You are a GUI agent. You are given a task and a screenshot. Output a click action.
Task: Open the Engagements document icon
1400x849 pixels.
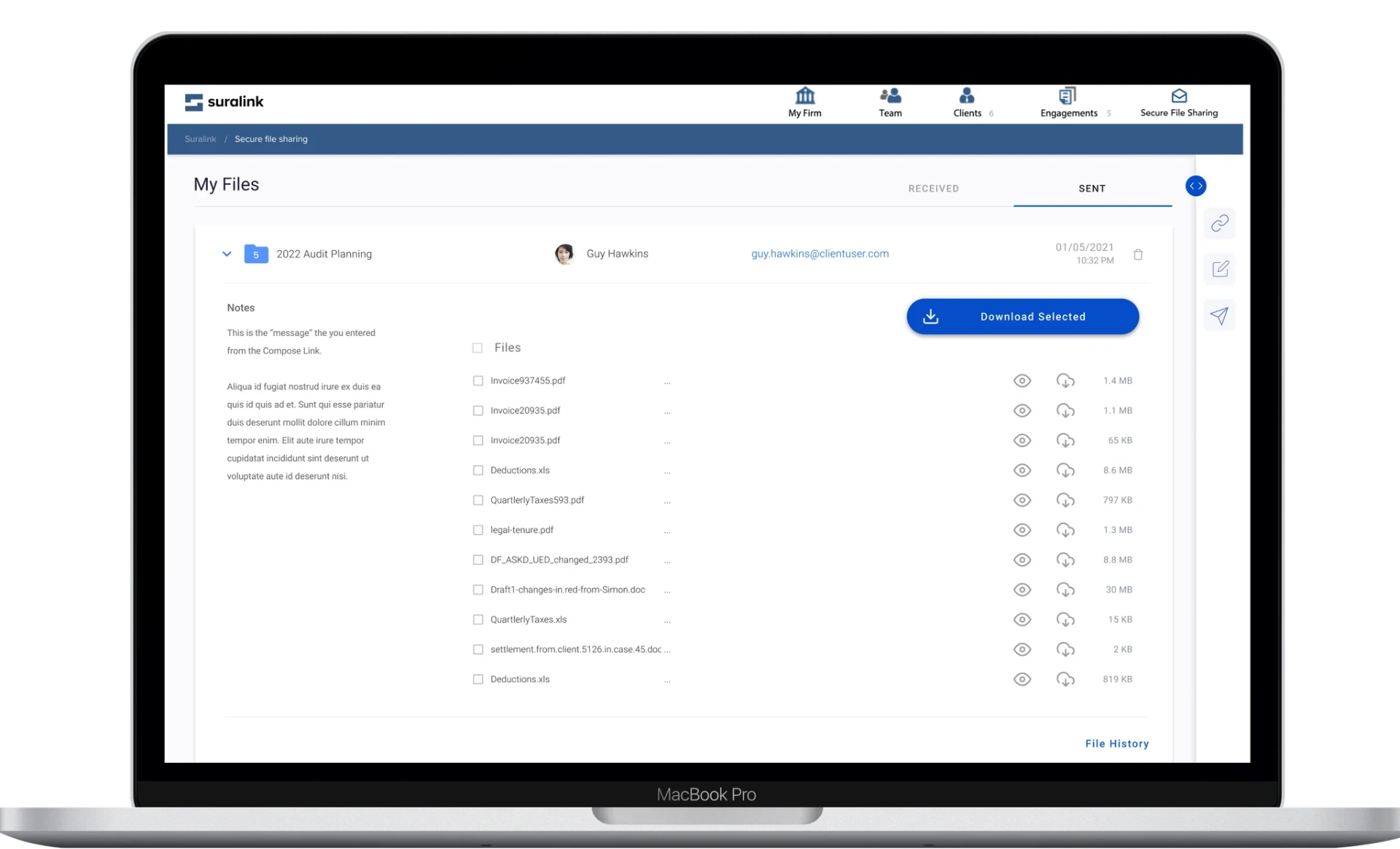[1067, 95]
